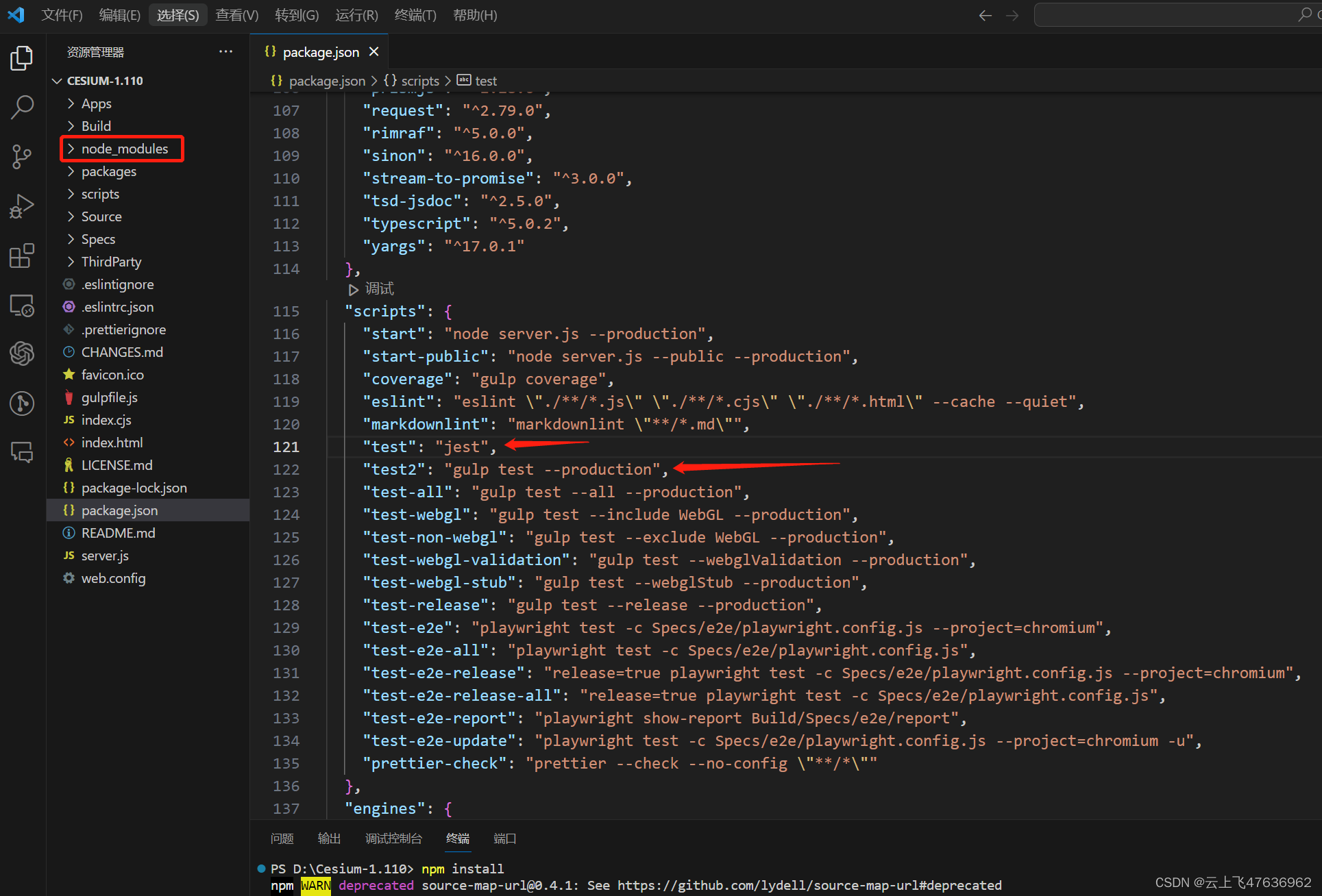The image size is (1322, 896).
Task: Expand the packages folder
Action: [x=148, y=171]
